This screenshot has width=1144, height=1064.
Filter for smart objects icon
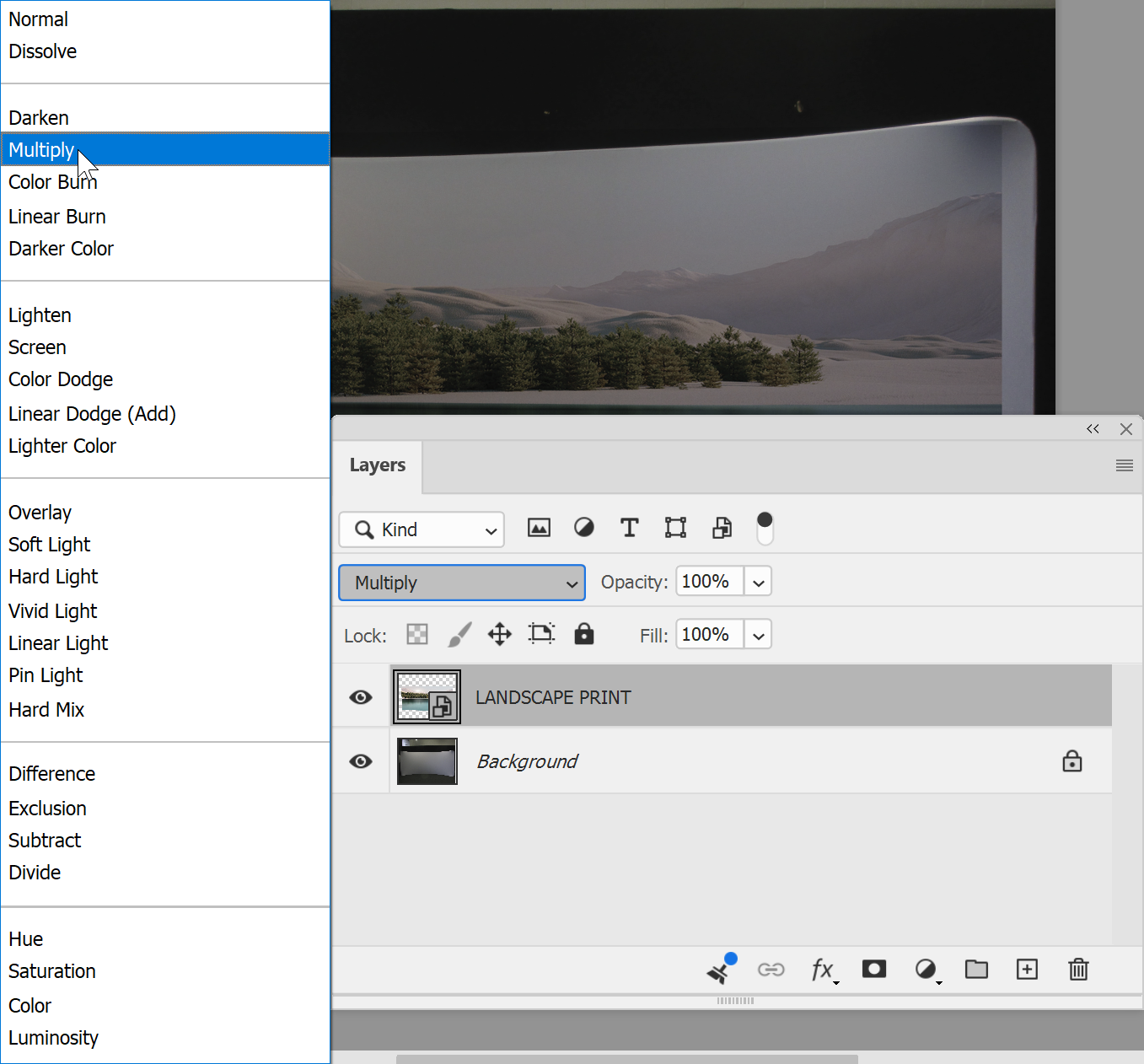pos(722,528)
